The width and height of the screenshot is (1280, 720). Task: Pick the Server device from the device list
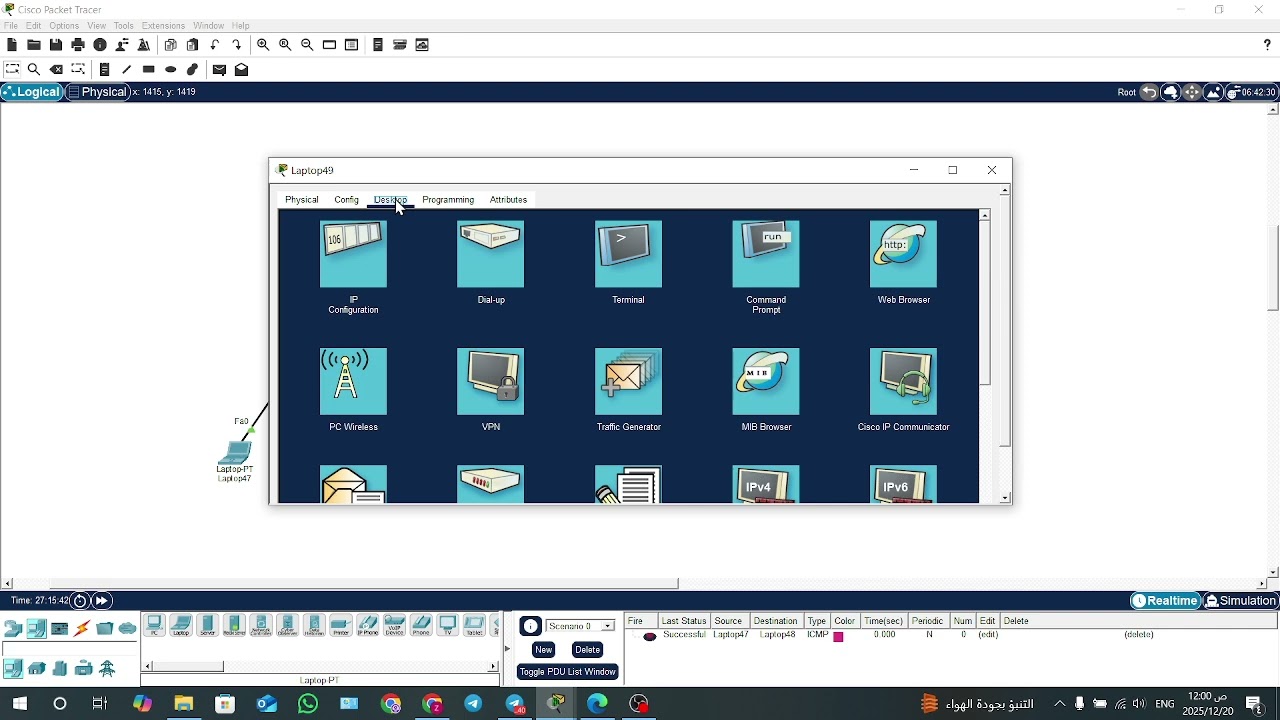(208, 626)
